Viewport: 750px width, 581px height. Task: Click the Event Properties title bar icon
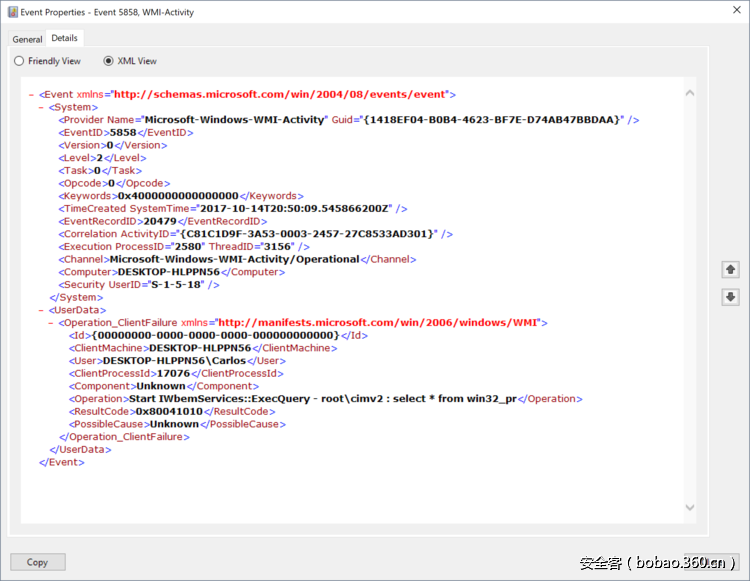(13, 13)
